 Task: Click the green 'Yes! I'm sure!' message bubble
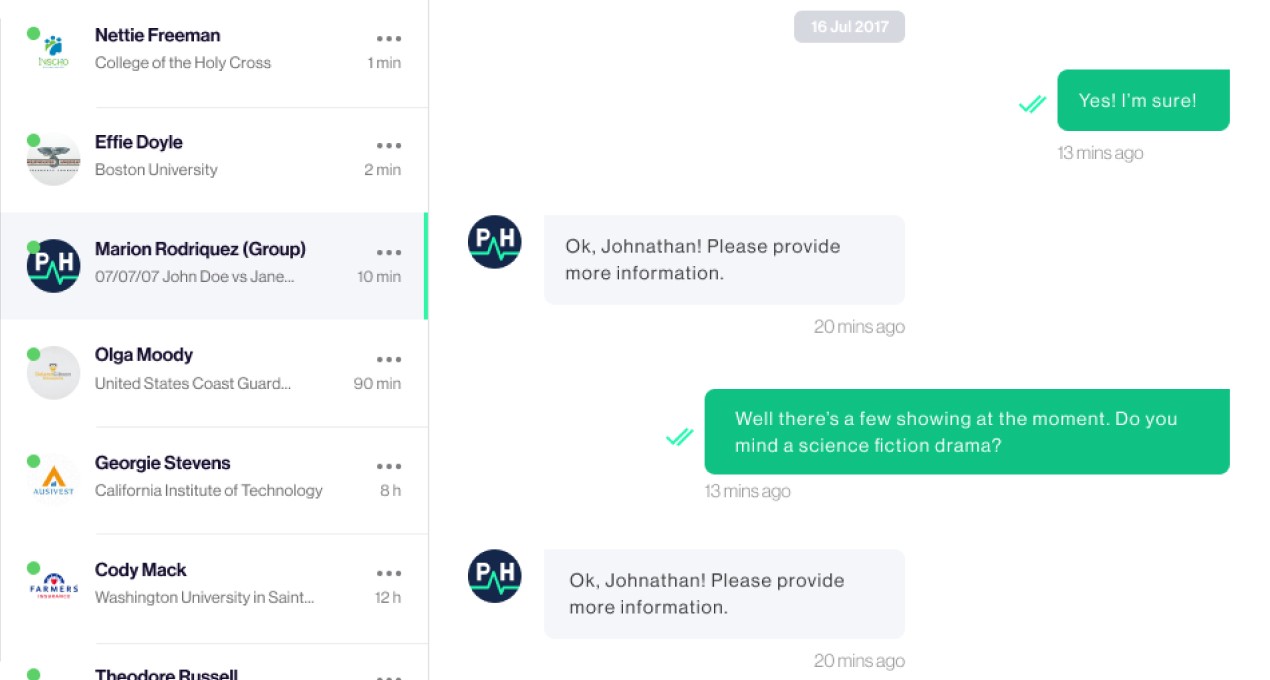(x=1143, y=100)
